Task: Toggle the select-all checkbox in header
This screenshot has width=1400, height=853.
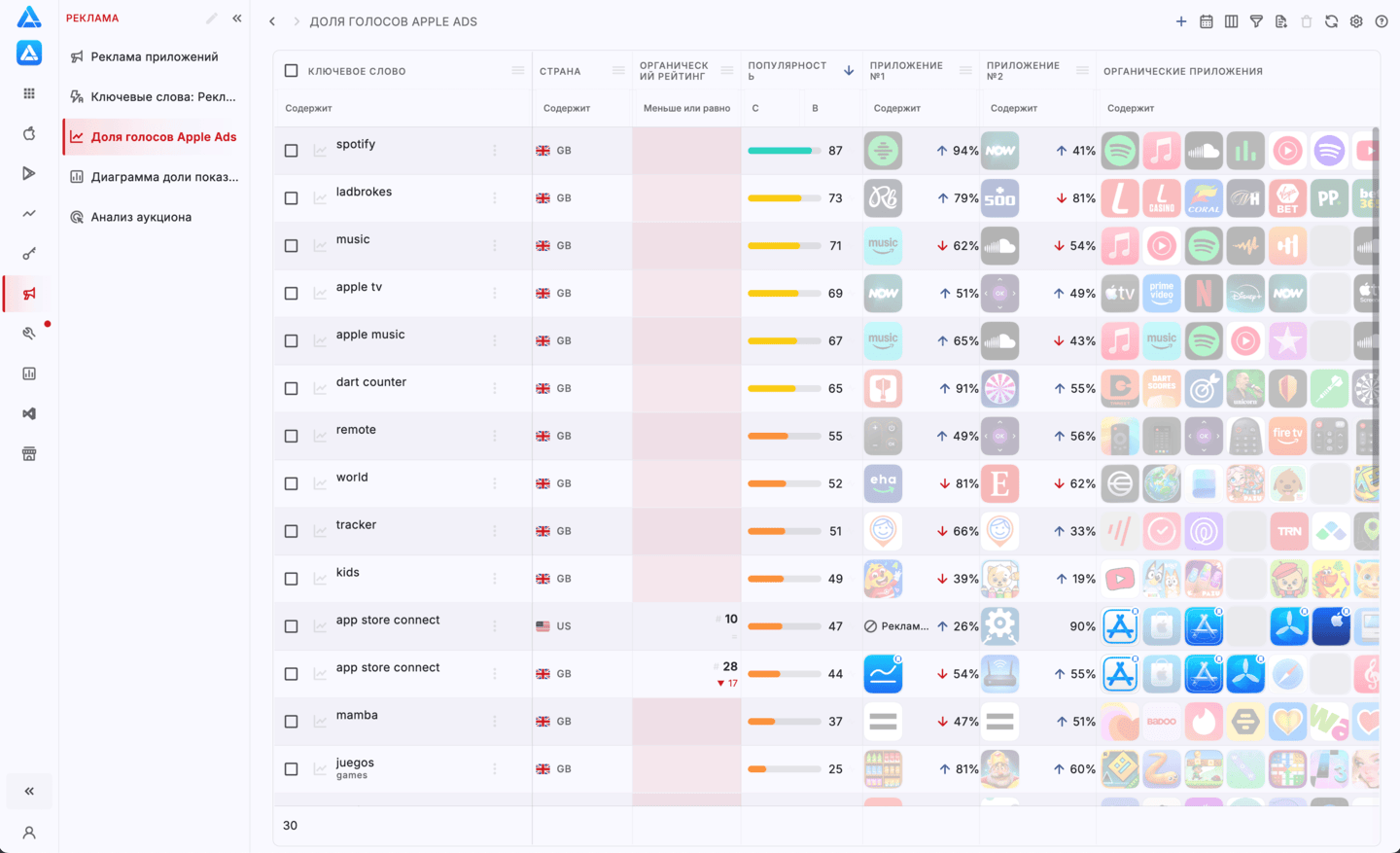Action: click(291, 71)
